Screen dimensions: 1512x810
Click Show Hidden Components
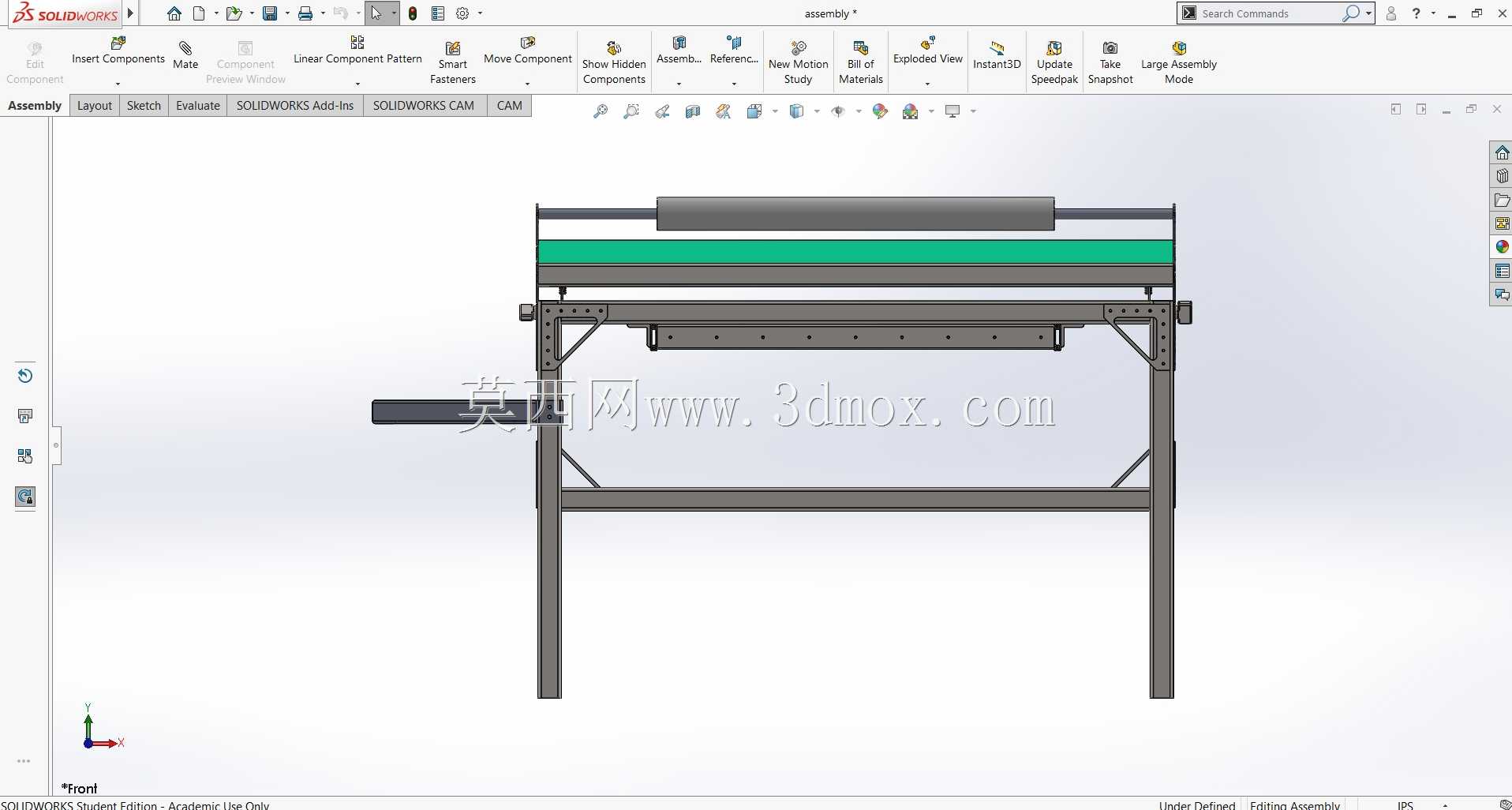point(614,62)
